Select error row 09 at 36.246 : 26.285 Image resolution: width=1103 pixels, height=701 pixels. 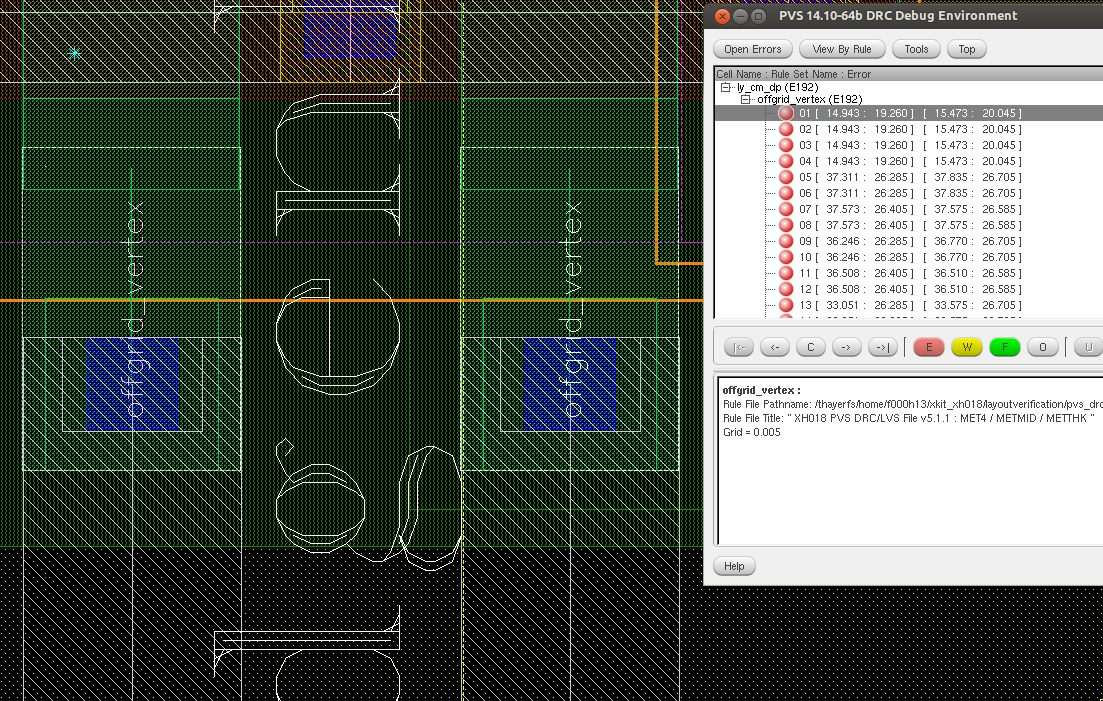pyautogui.click(x=910, y=241)
